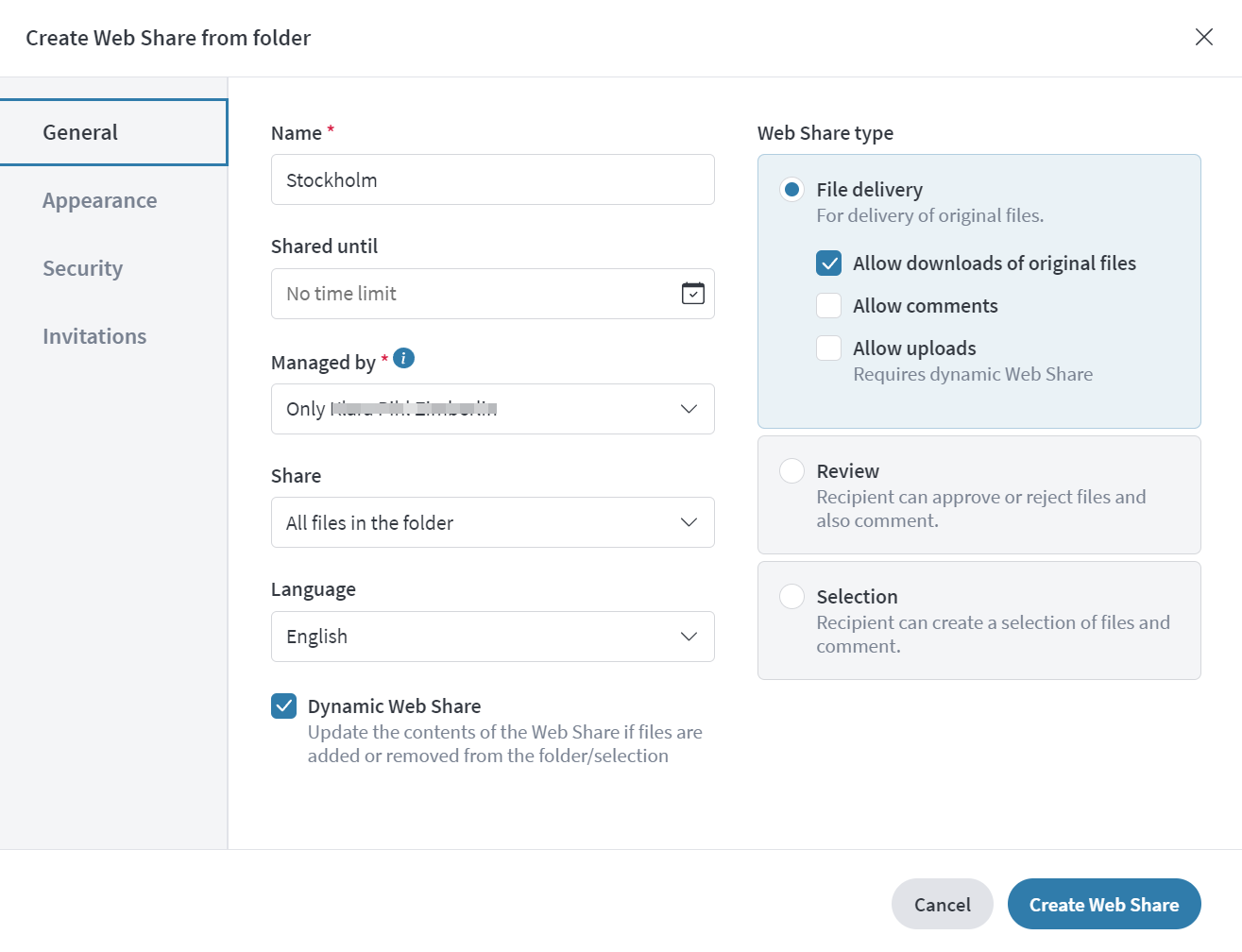Select the File delivery radio button
Screen dimensions: 1242x952
click(x=791, y=190)
